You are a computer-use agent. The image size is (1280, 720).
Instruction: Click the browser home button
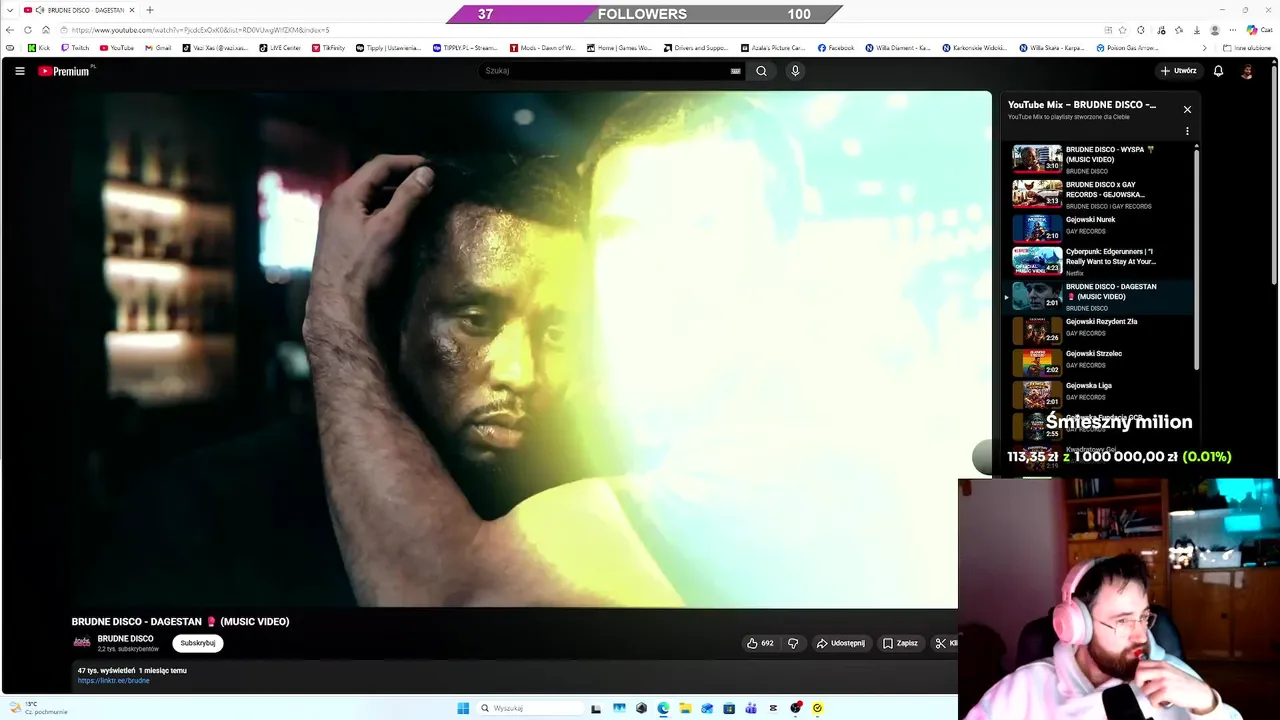(46, 30)
